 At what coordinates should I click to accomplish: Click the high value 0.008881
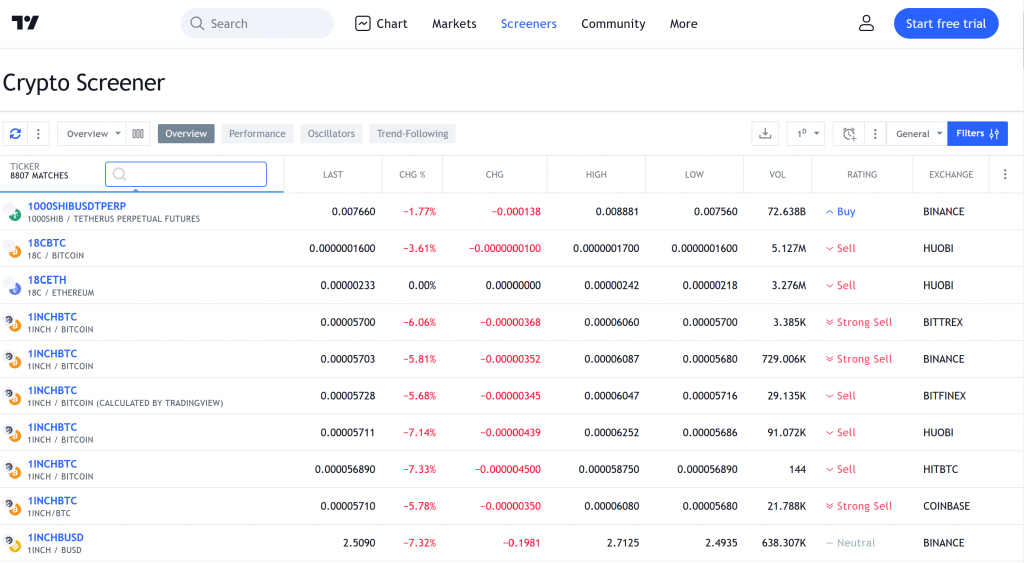[x=617, y=212]
